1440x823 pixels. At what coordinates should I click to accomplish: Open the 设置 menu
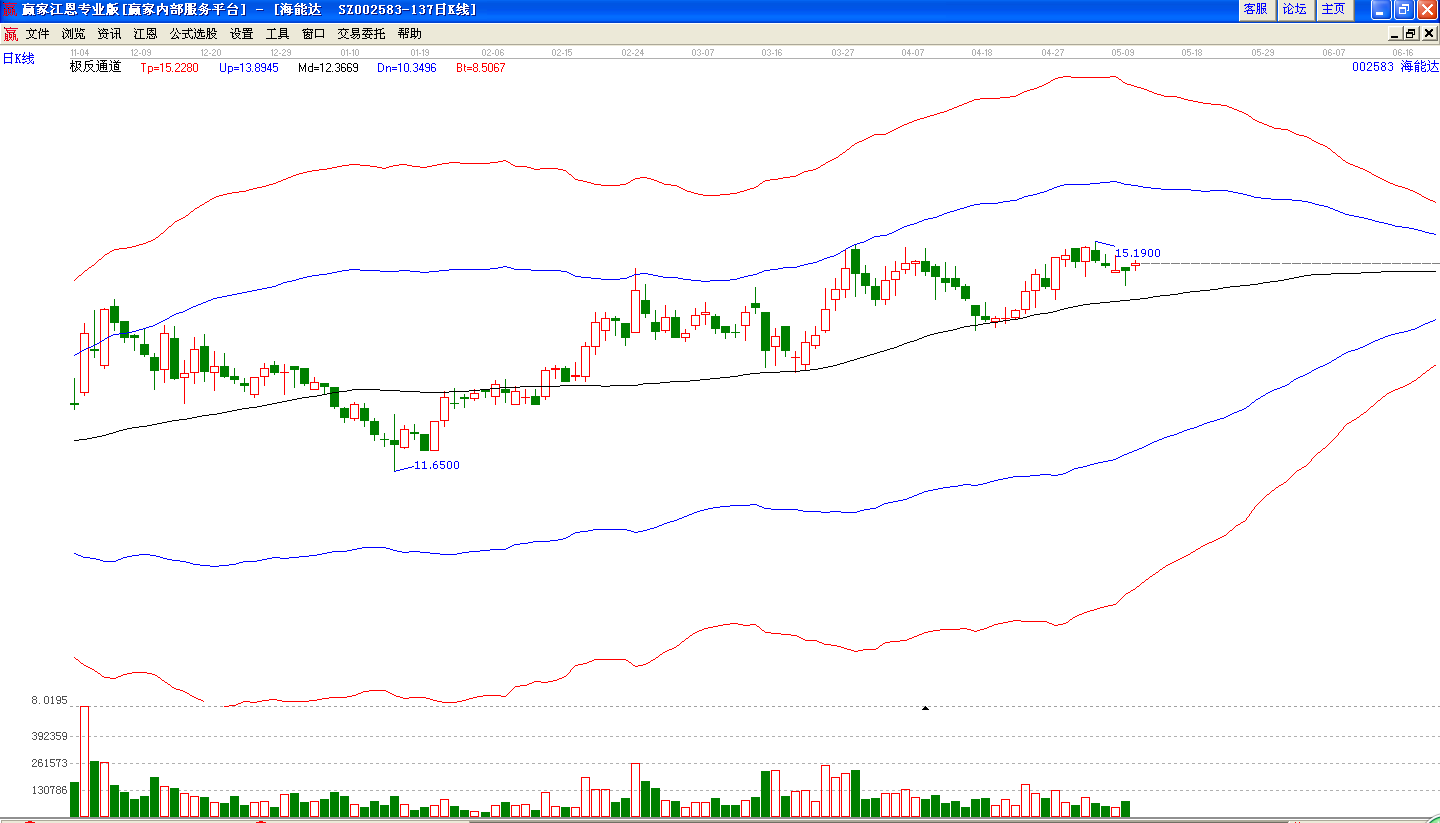241,34
